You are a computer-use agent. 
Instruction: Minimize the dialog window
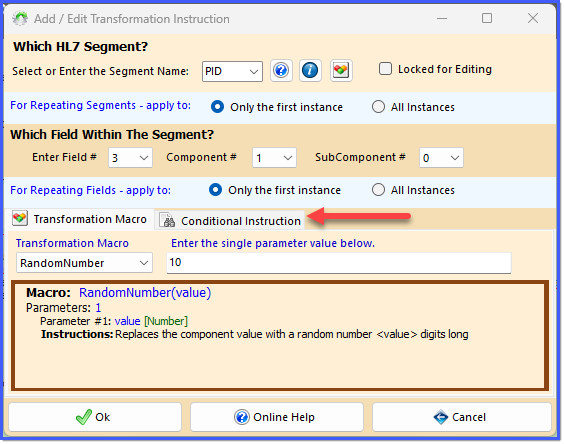(x=442, y=18)
